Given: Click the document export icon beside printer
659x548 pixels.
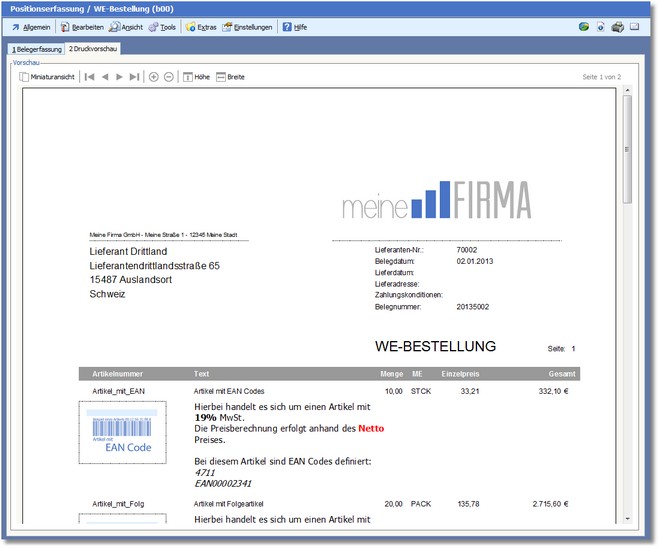Looking at the screenshot, I should click(600, 27).
